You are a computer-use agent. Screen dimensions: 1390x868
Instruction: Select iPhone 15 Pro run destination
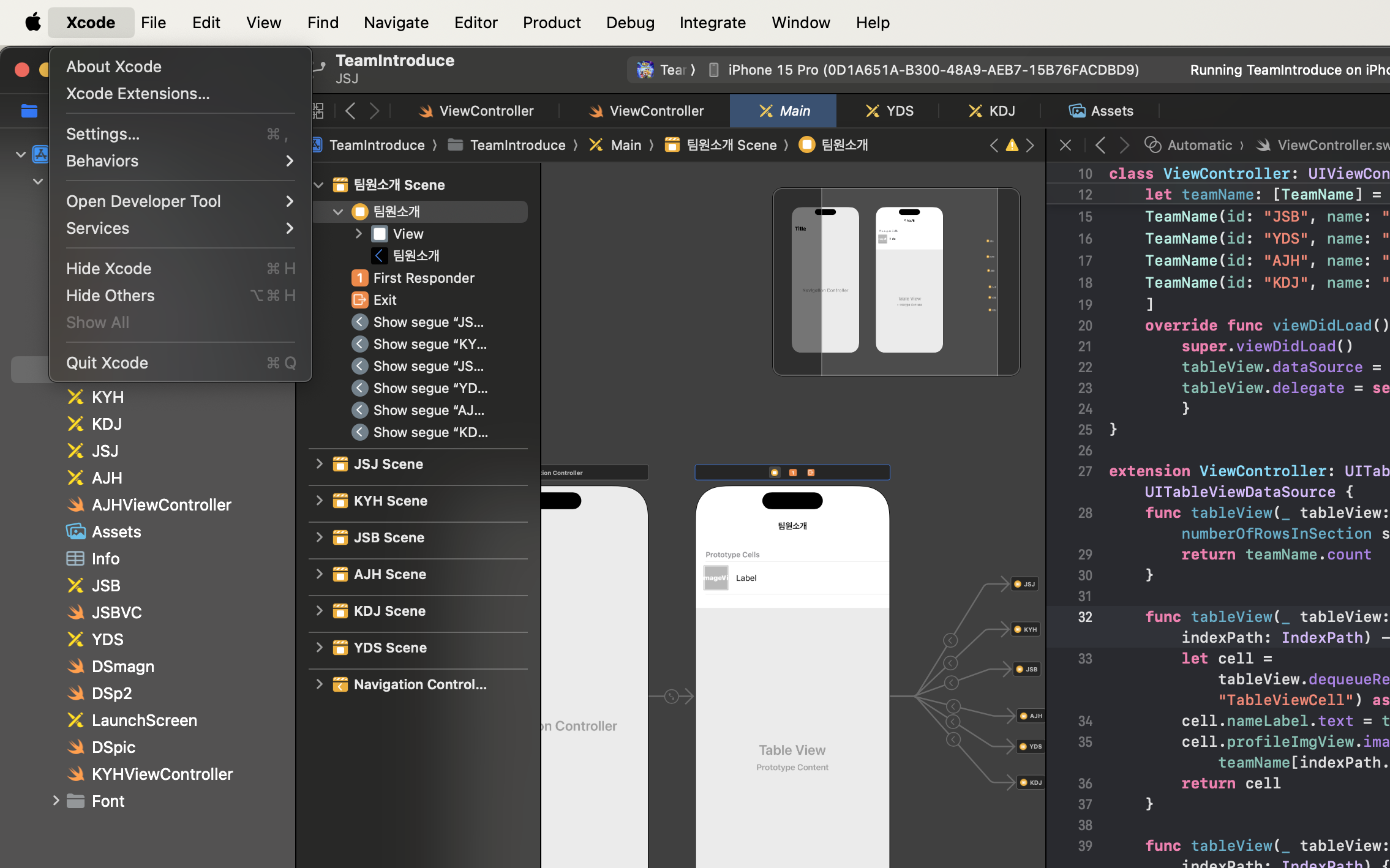[923, 70]
